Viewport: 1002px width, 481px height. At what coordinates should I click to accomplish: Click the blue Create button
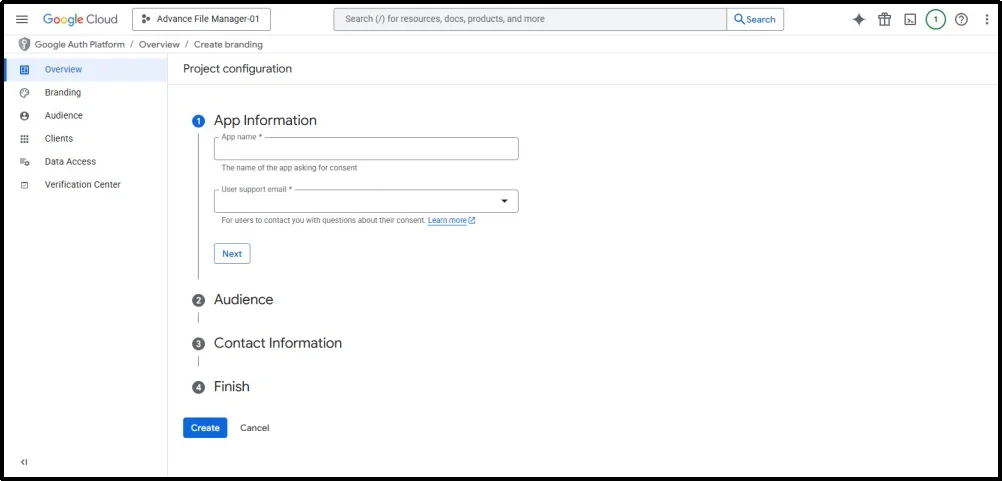point(205,428)
